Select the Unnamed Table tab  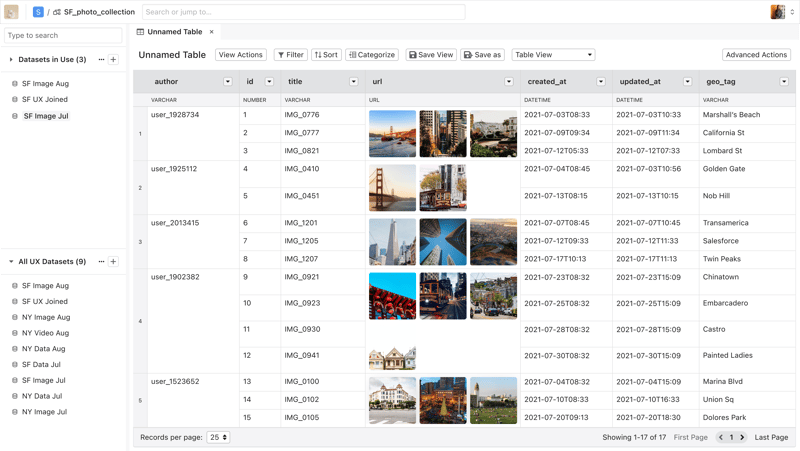point(174,32)
